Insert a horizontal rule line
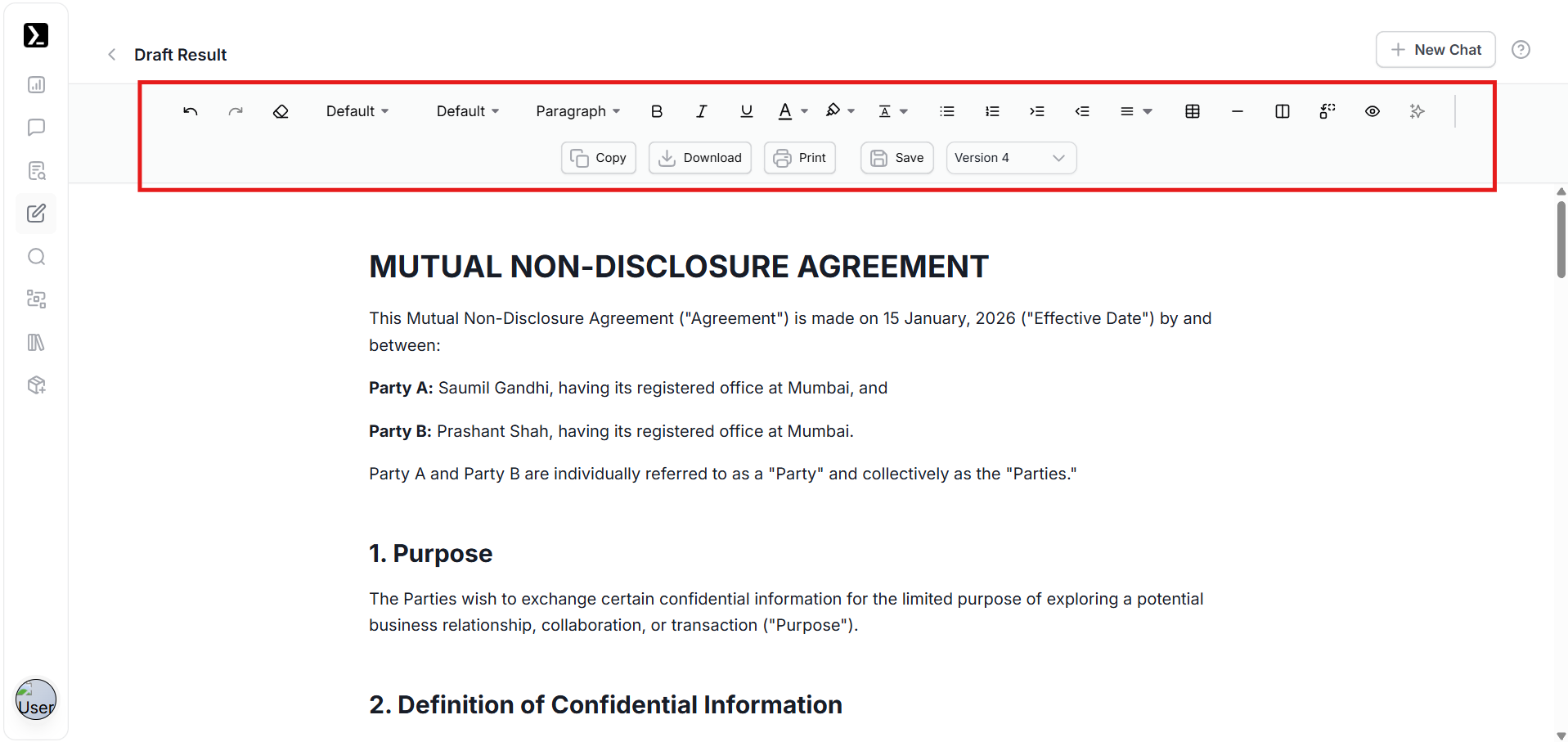Screen dimensions: 1568x742 point(1237,111)
